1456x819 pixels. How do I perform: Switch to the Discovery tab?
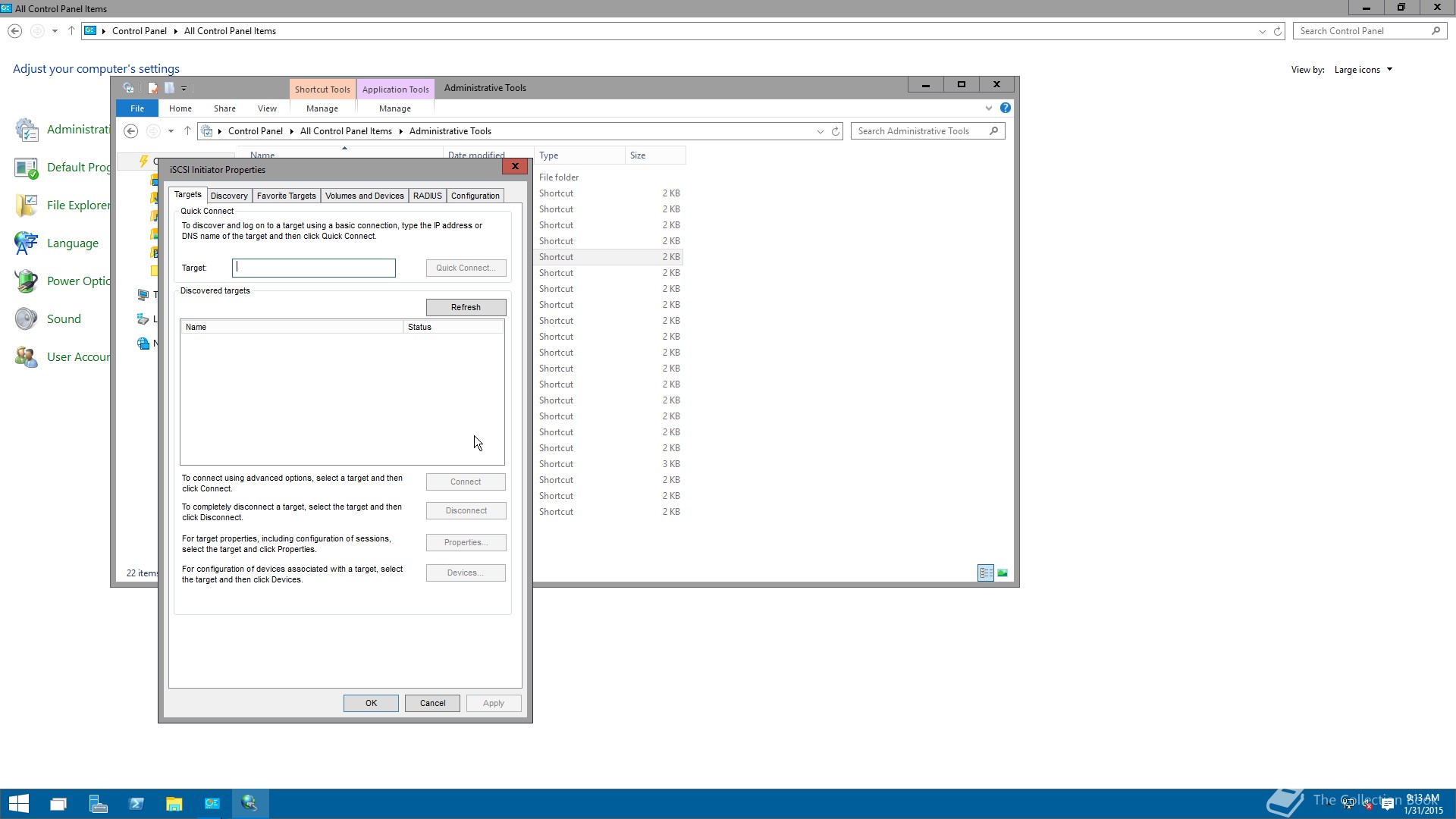click(x=229, y=196)
